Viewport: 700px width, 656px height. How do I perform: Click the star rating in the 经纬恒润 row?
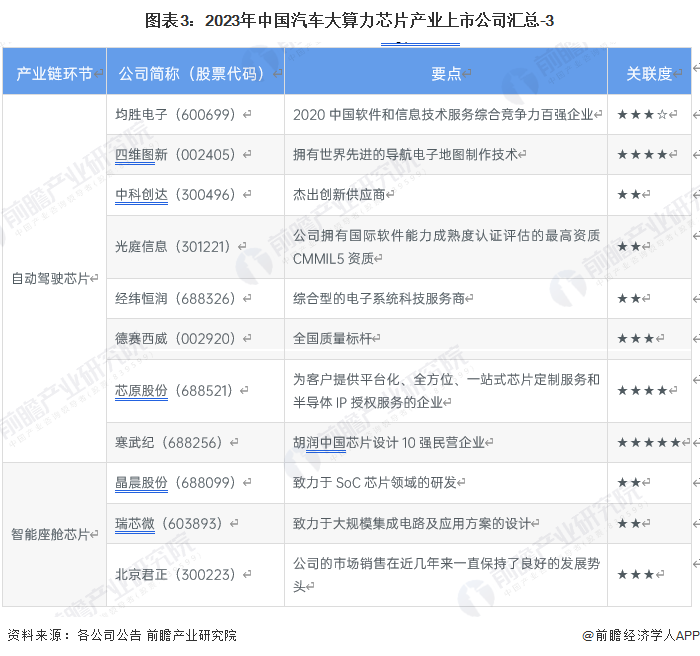coord(629,298)
